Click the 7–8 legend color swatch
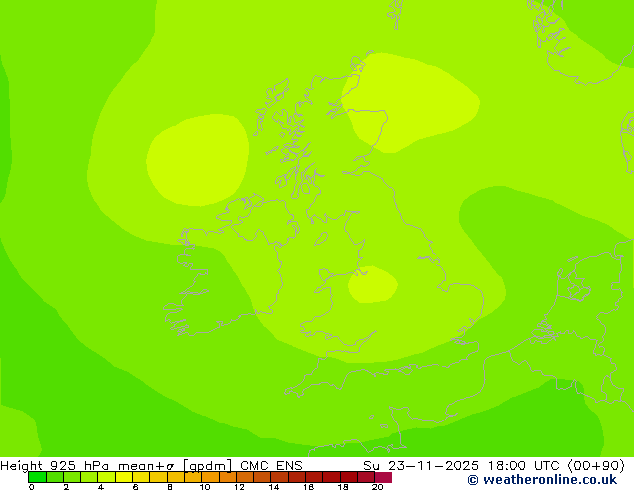This screenshot has height=490, width=634. point(158,477)
